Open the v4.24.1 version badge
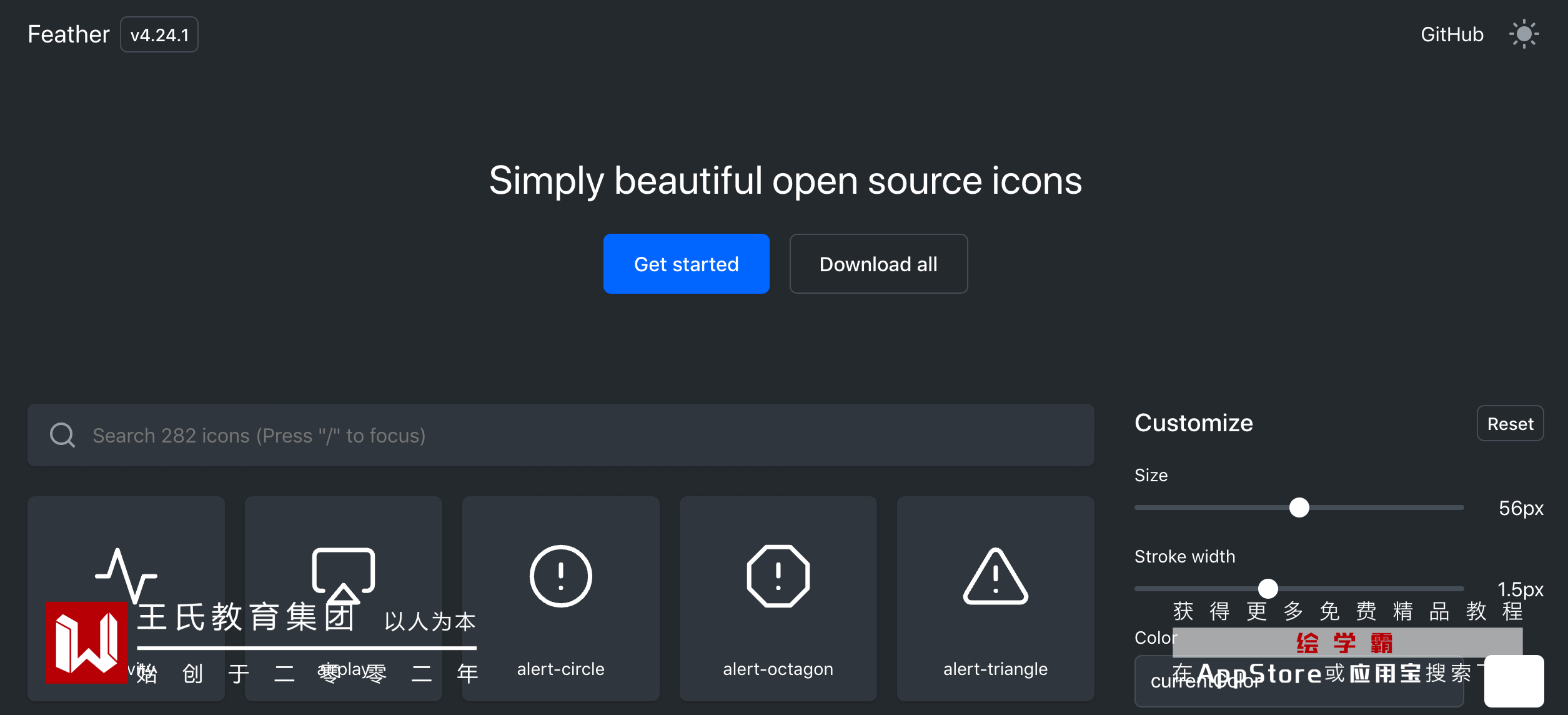 point(159,35)
